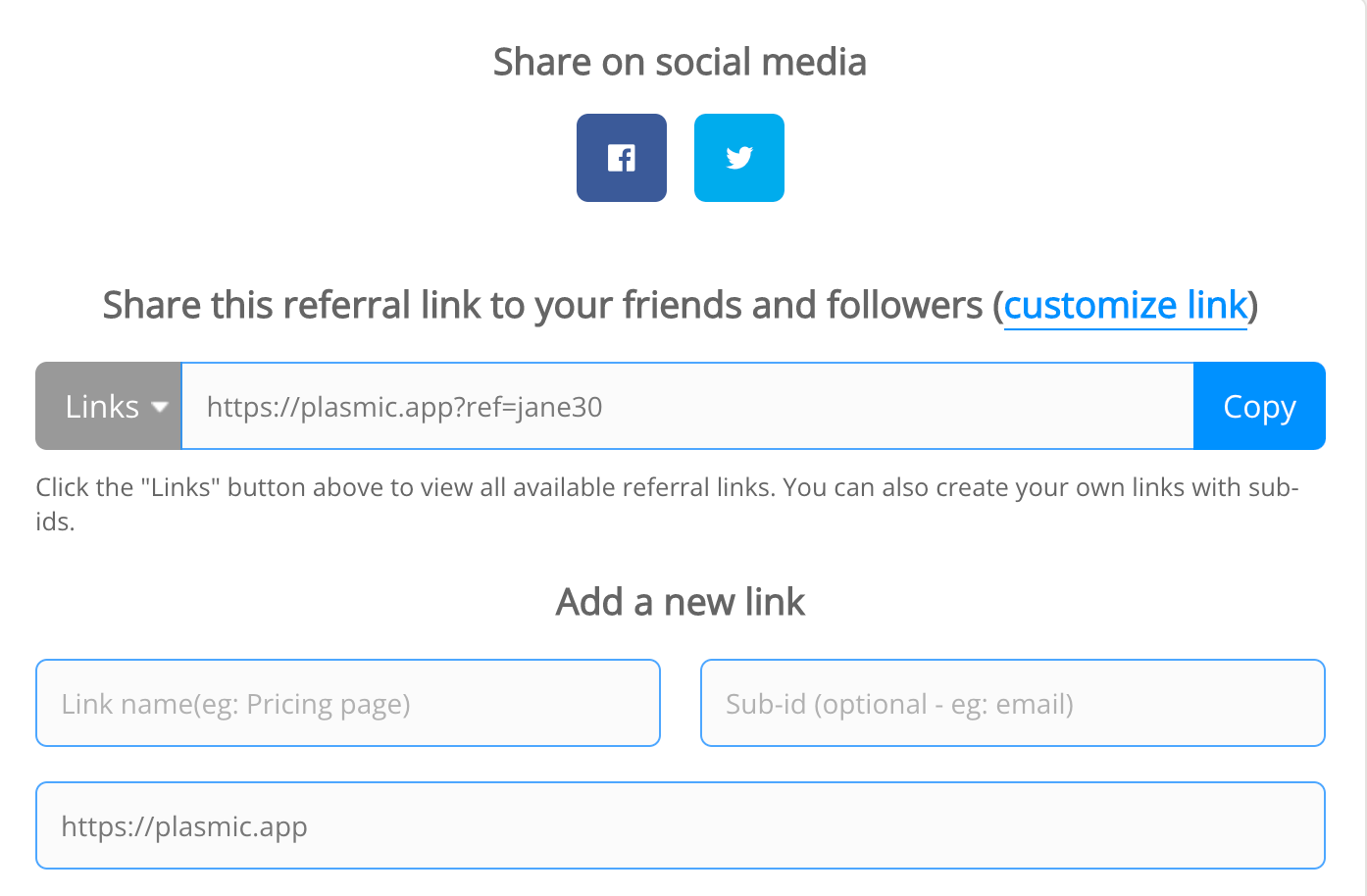
Task: Click the 'Share on social media' heading
Action: [x=680, y=62]
